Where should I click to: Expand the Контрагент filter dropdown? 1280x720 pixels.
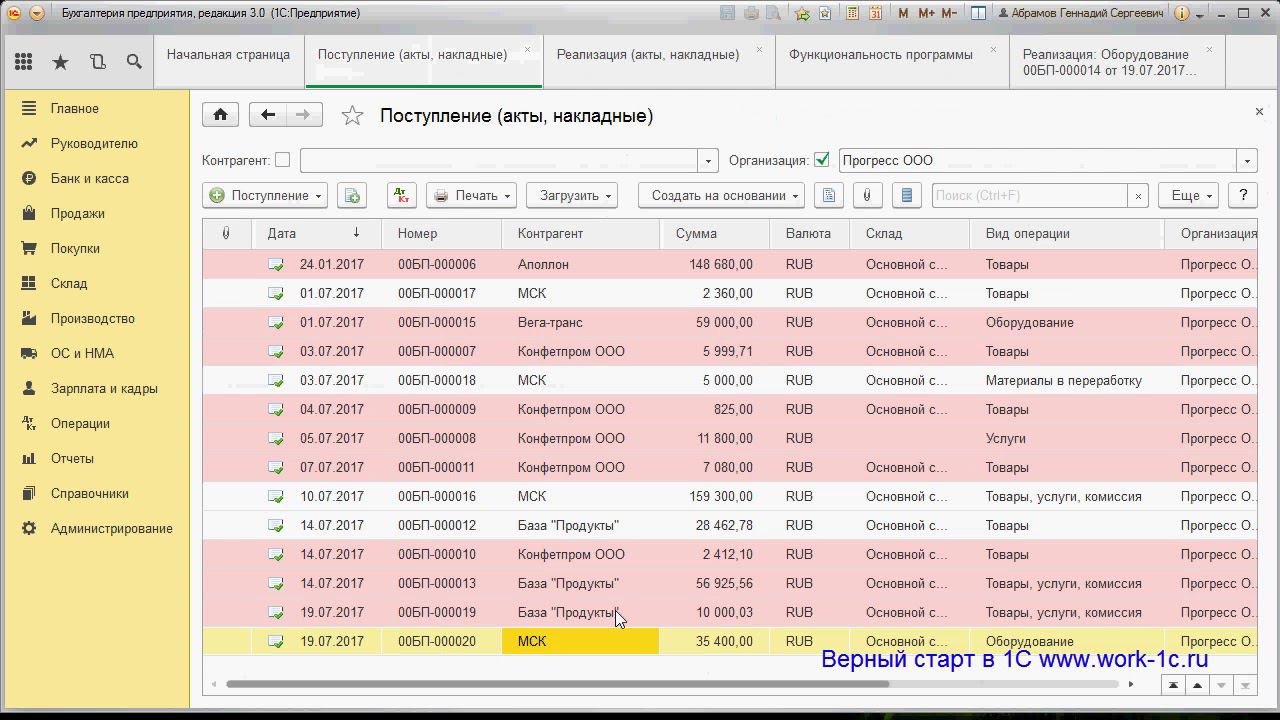(708, 160)
